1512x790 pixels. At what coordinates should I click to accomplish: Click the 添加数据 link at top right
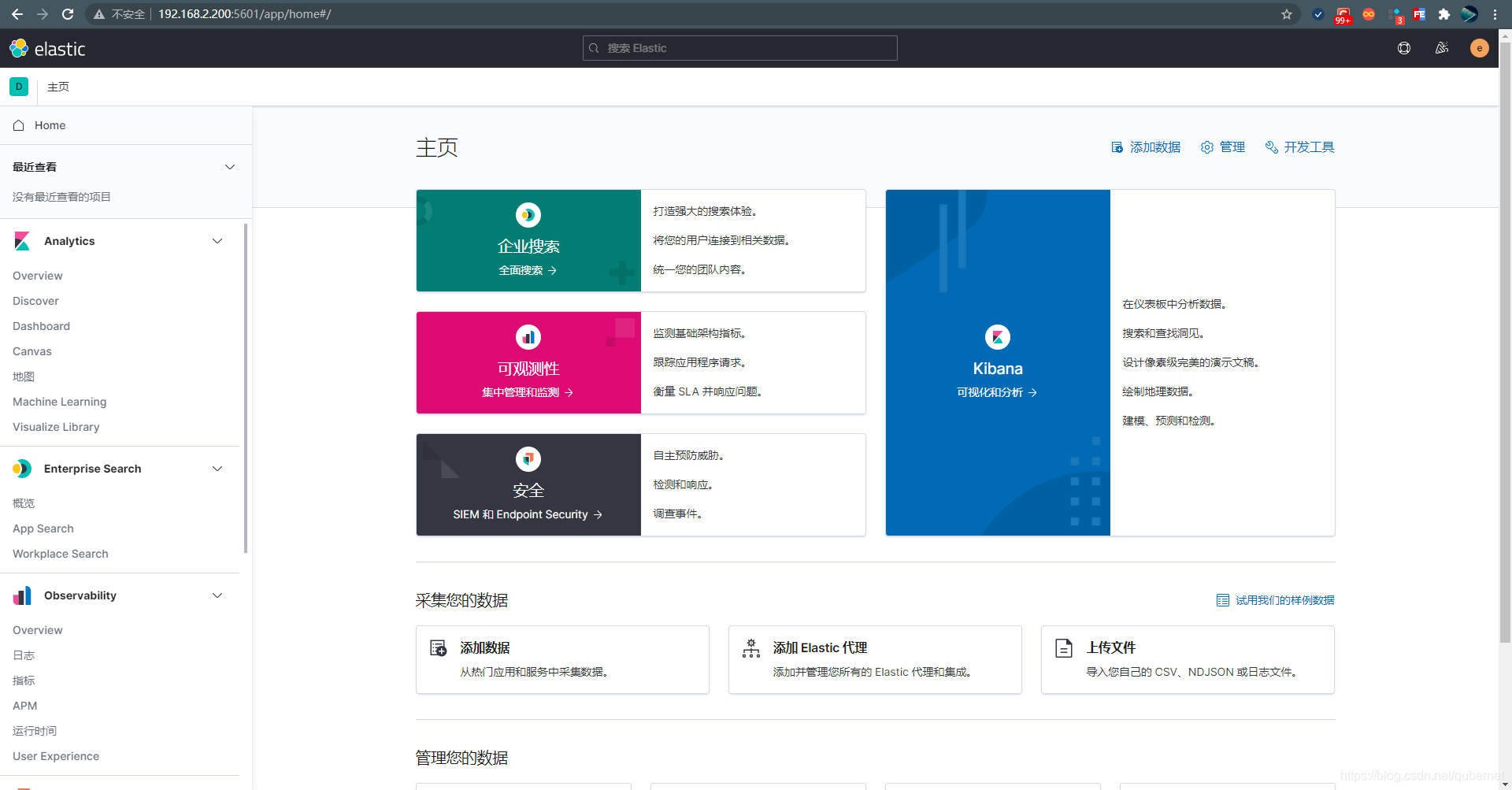[1146, 147]
